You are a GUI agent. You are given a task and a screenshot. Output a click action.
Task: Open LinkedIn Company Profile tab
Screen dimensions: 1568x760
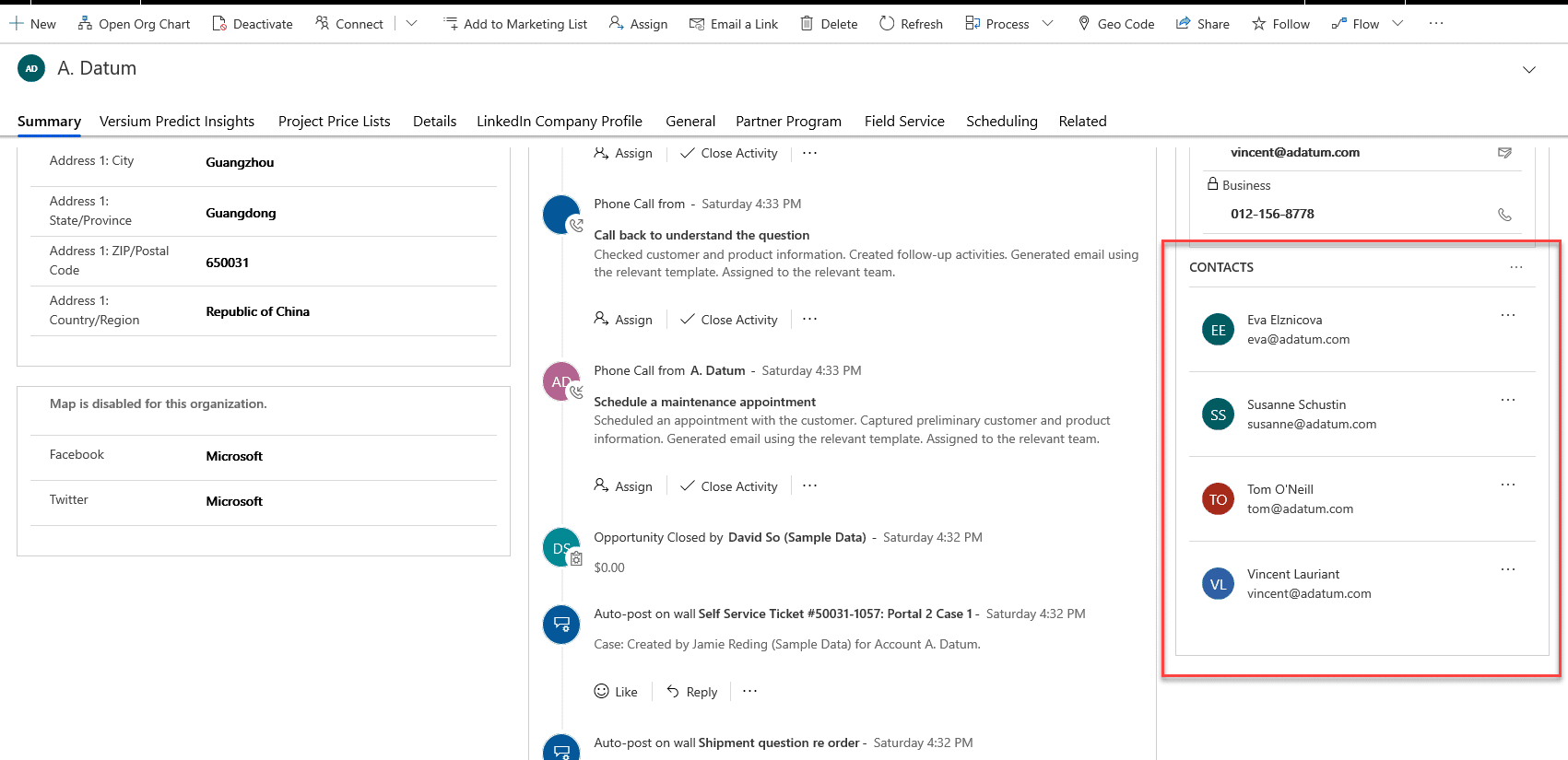pos(560,122)
